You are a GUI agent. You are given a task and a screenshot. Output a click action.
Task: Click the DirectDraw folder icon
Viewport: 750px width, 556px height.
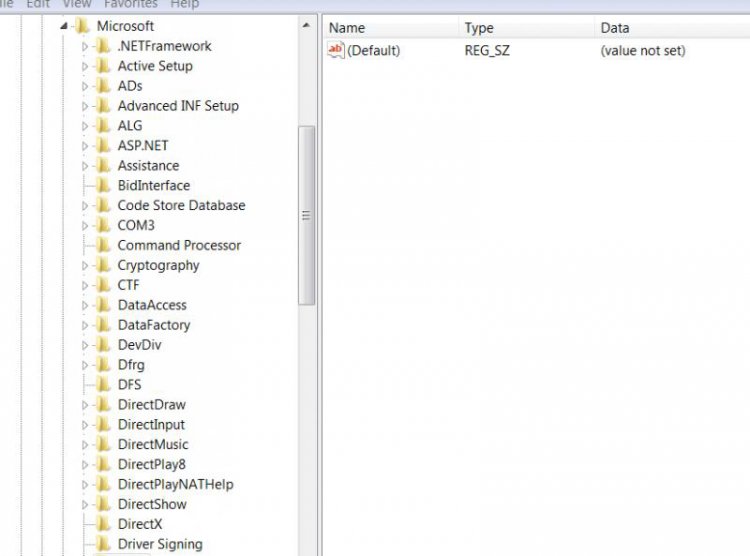point(102,405)
